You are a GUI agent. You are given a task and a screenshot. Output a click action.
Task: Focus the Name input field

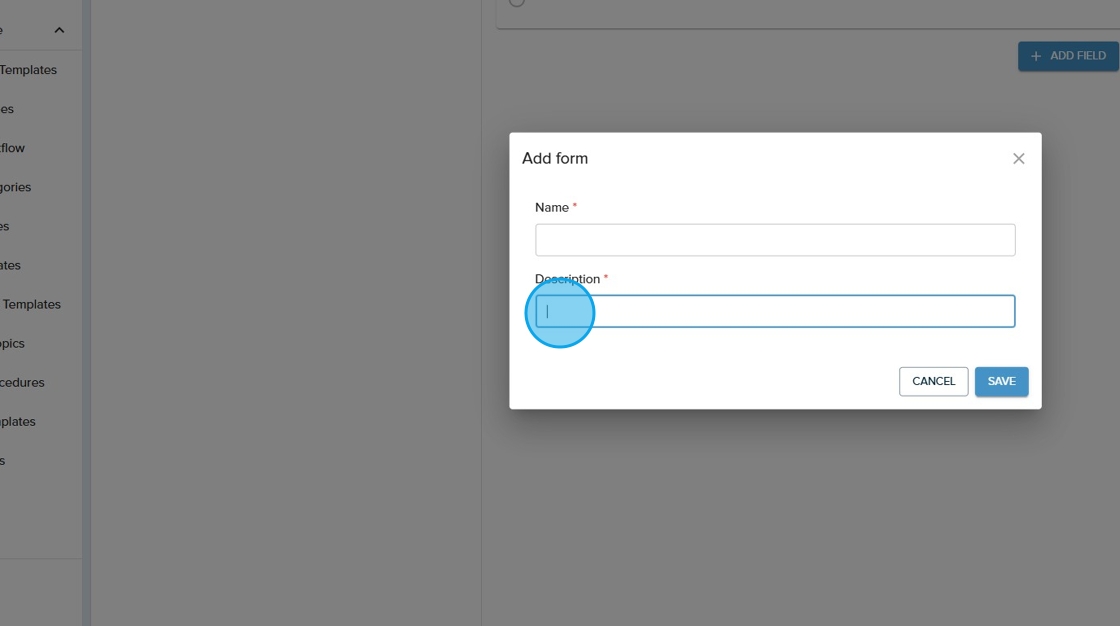pos(775,240)
